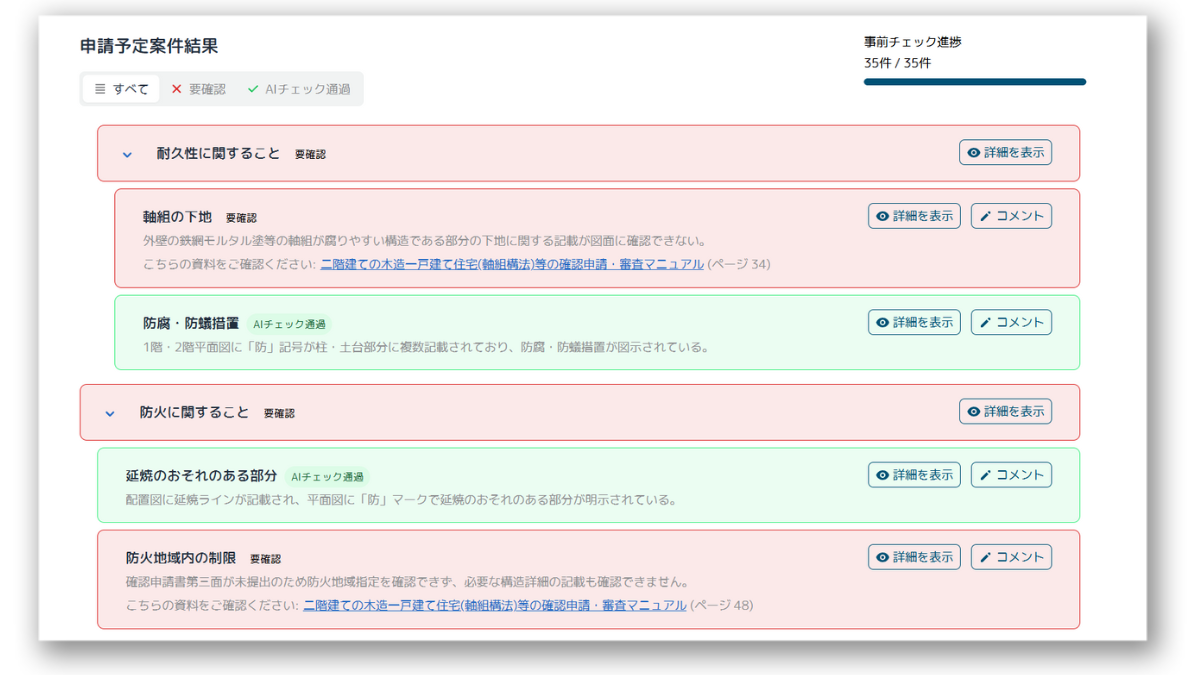Open comment dialog for 軸組の下地
1200x675 pixels.
pos(1010,215)
